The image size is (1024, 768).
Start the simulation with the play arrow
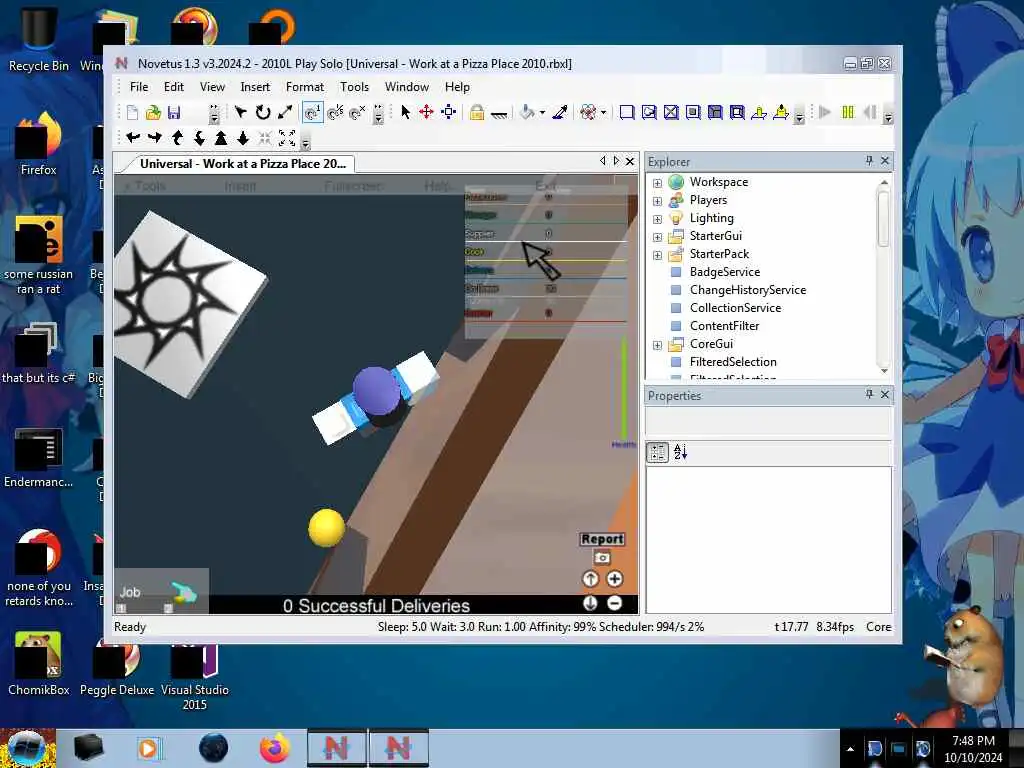point(825,112)
